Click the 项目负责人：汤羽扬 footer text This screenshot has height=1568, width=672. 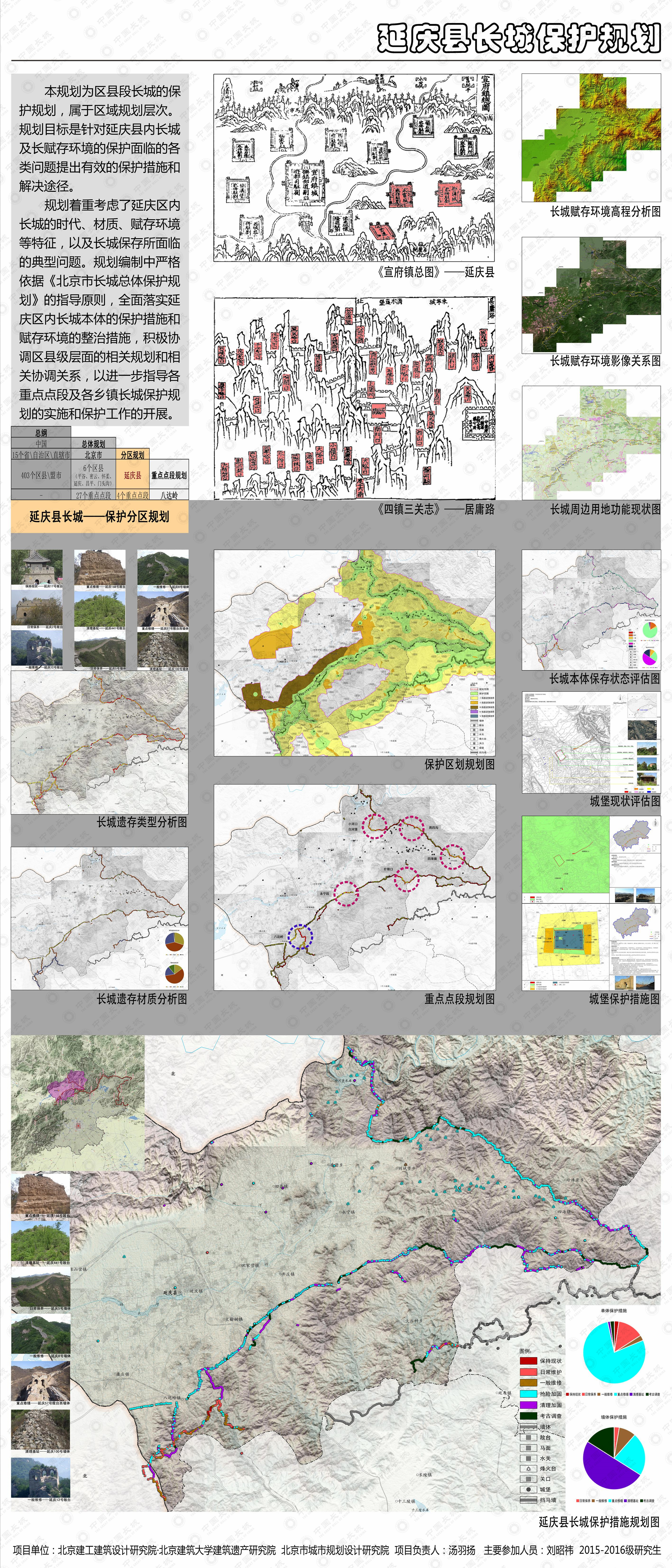(x=435, y=1550)
